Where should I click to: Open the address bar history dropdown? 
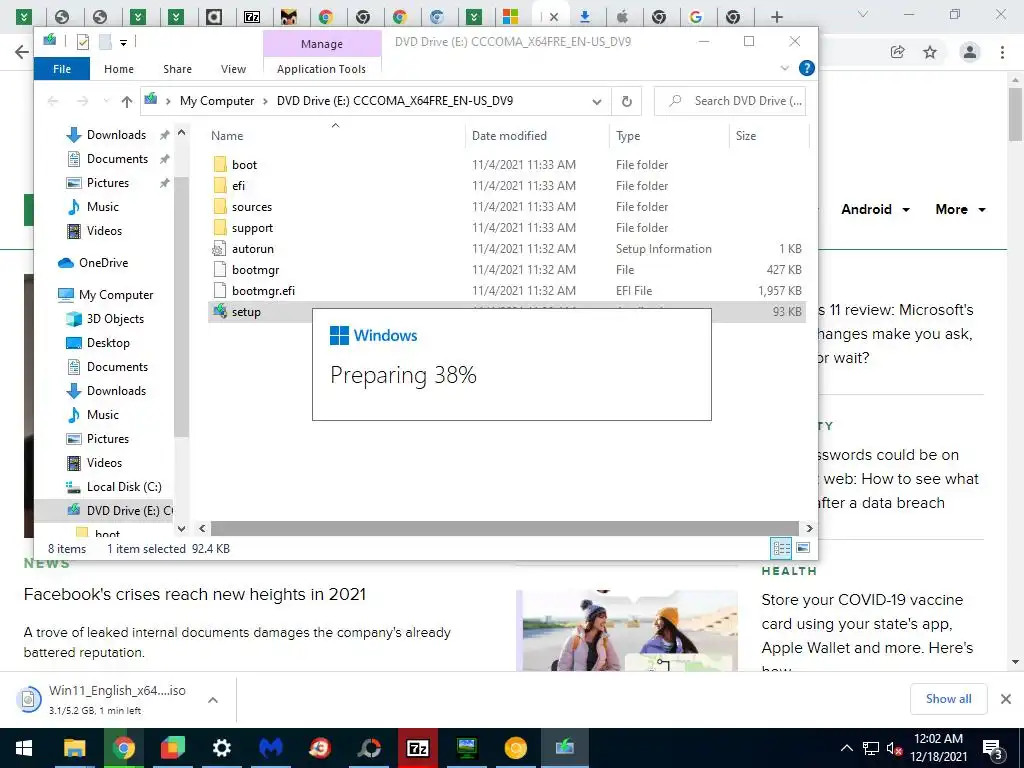click(596, 101)
